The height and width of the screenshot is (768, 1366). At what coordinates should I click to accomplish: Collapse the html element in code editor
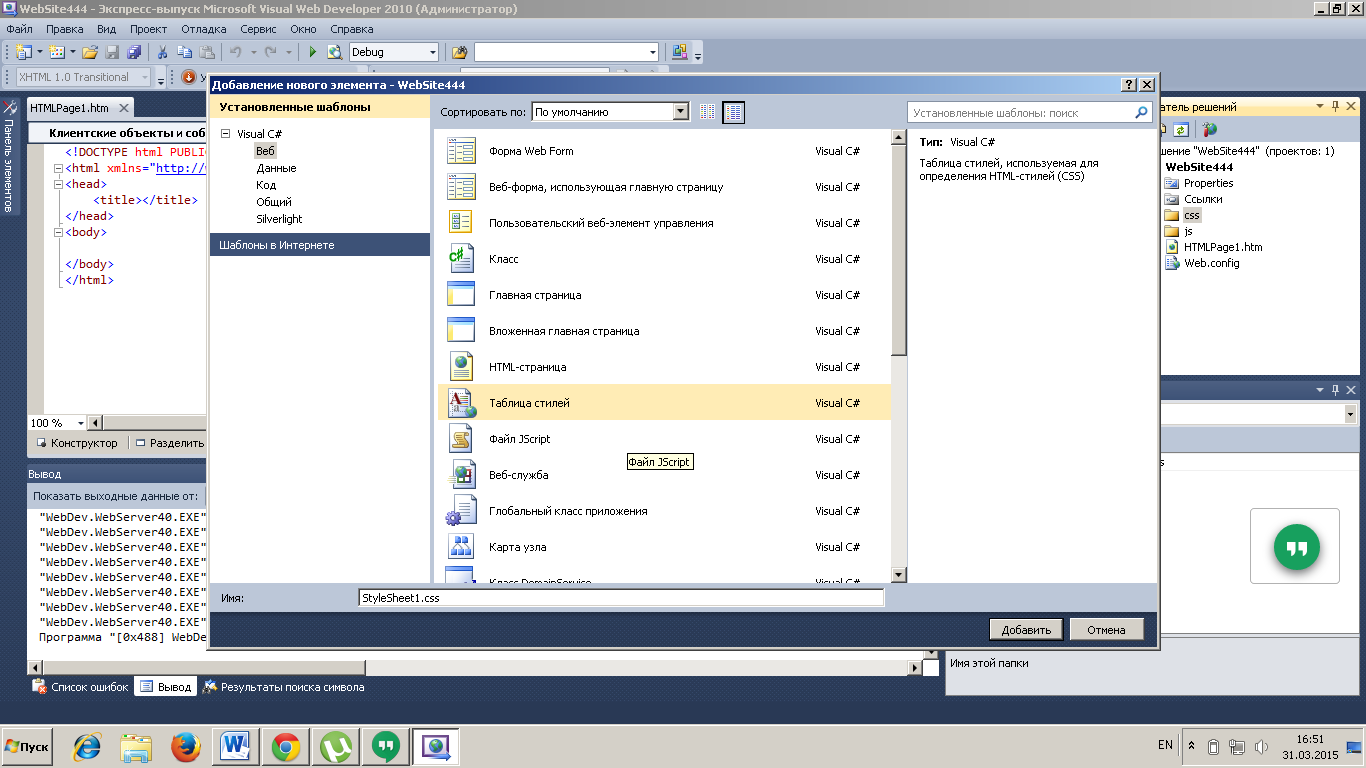click(58, 169)
